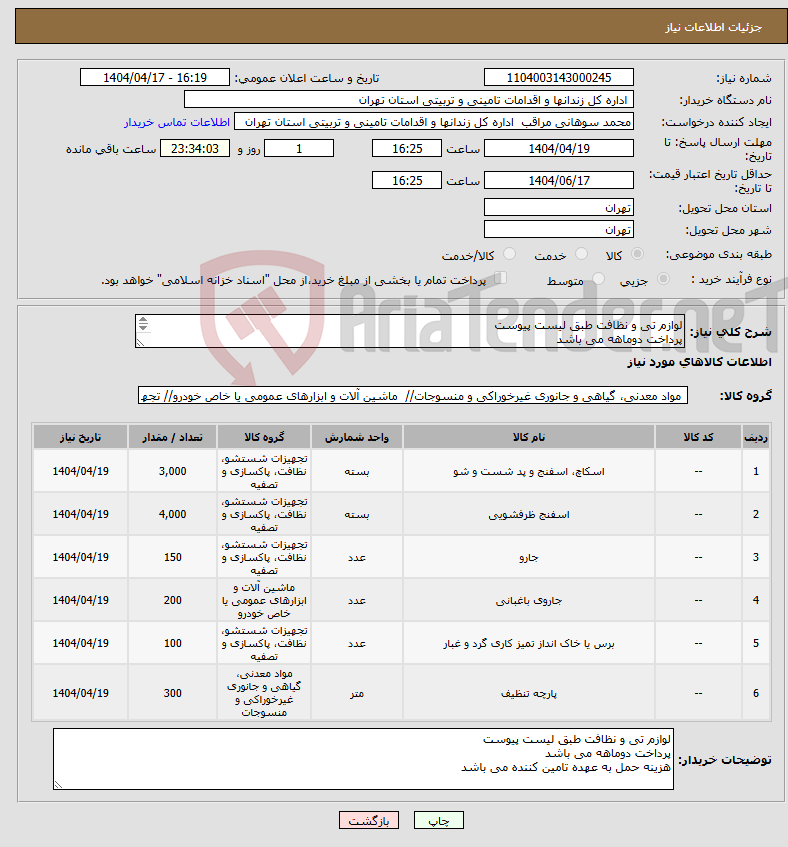788x847 pixels.
Task: Toggle the Islamic treasury payment checkbox
Action: click(x=501, y=278)
